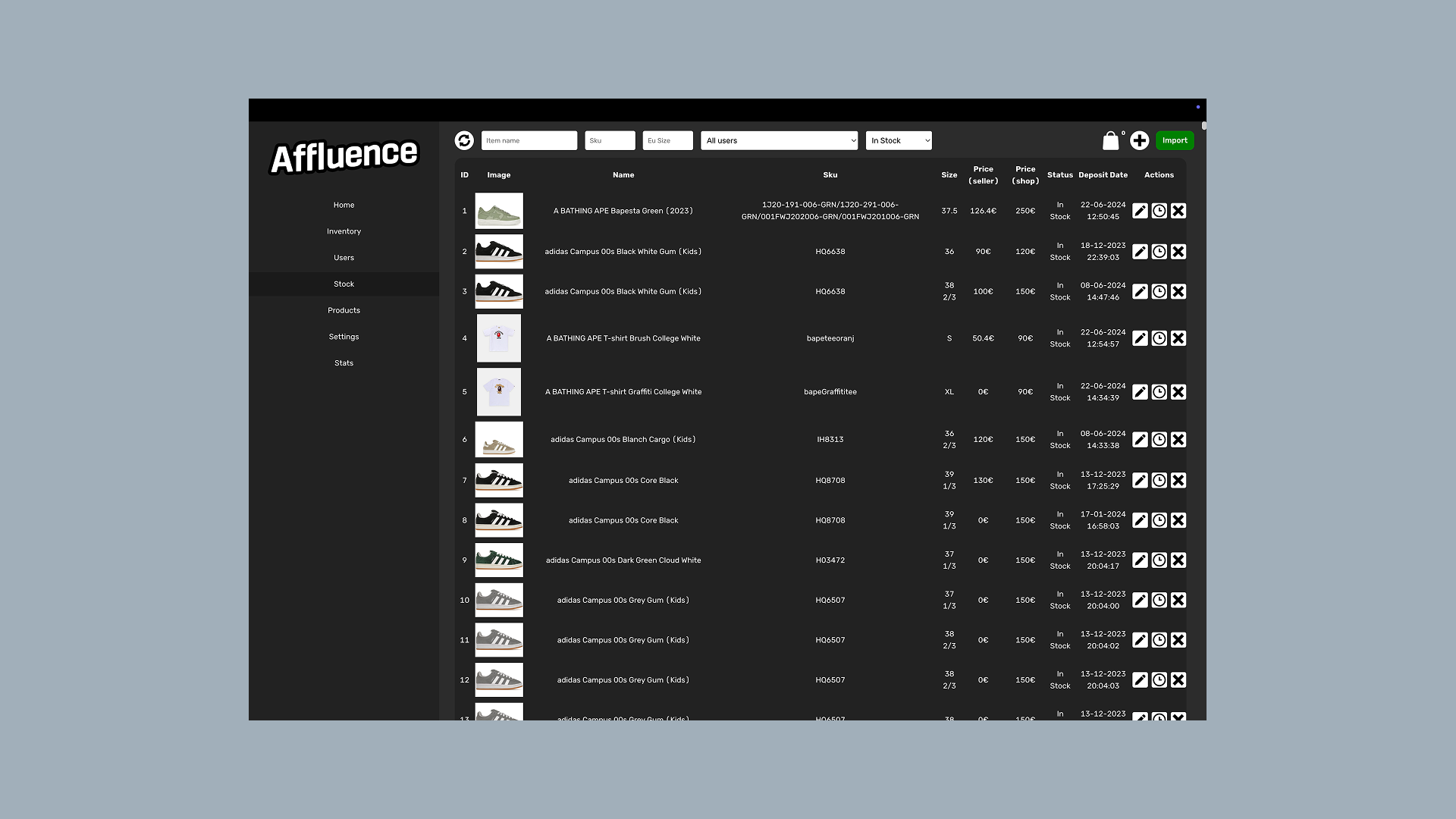This screenshot has height=819, width=1456.
Task: Click the 250€ shop price cell
Action: click(x=1025, y=211)
